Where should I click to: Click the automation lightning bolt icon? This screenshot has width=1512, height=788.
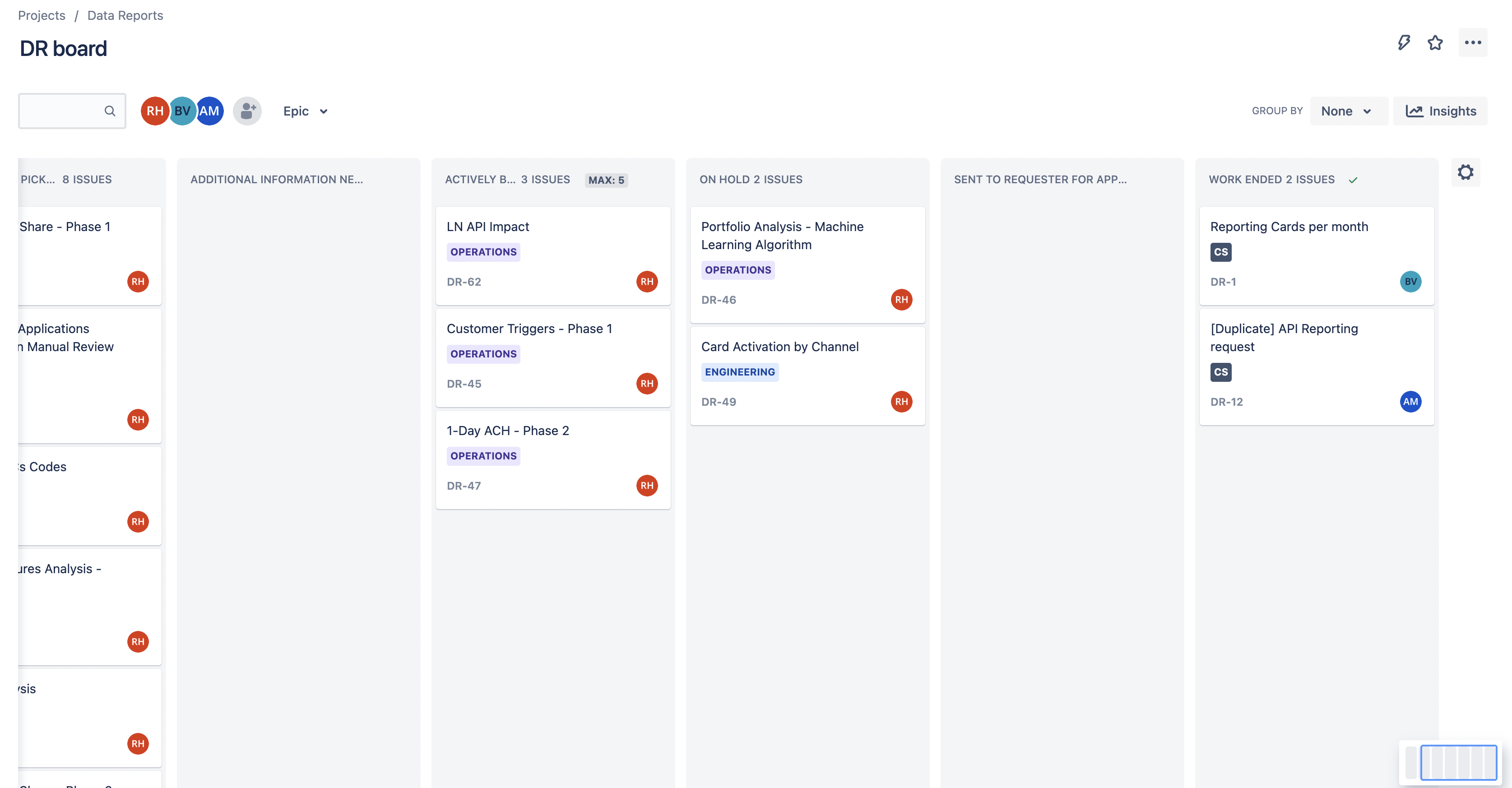click(x=1403, y=42)
